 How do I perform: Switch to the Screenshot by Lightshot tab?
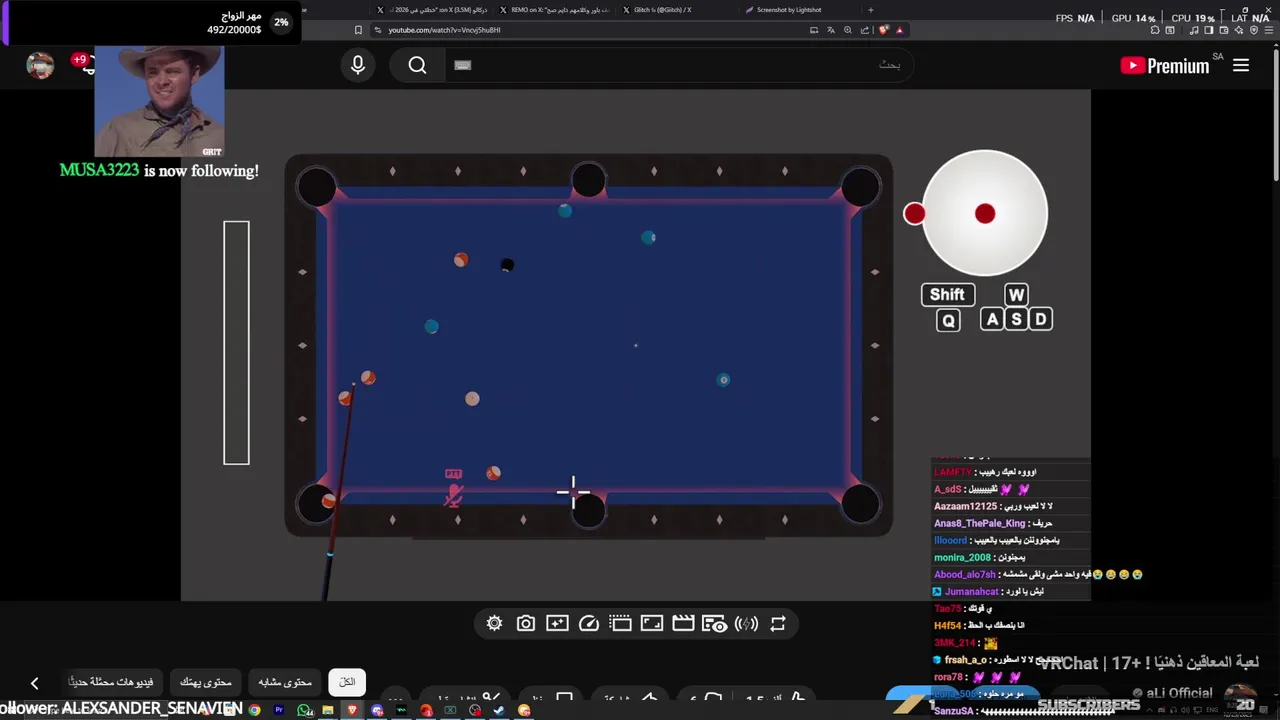[x=789, y=10]
